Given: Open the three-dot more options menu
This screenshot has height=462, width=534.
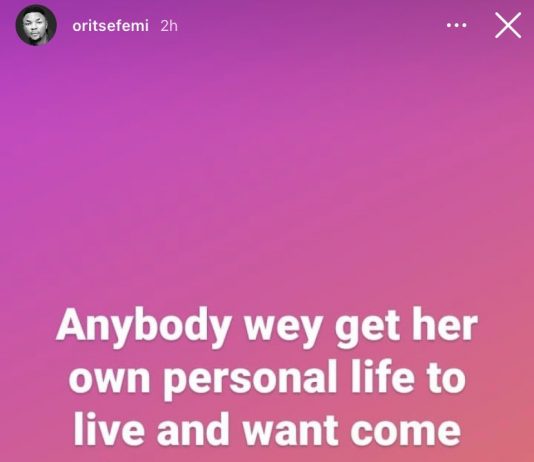Looking at the screenshot, I should coord(456,25).
